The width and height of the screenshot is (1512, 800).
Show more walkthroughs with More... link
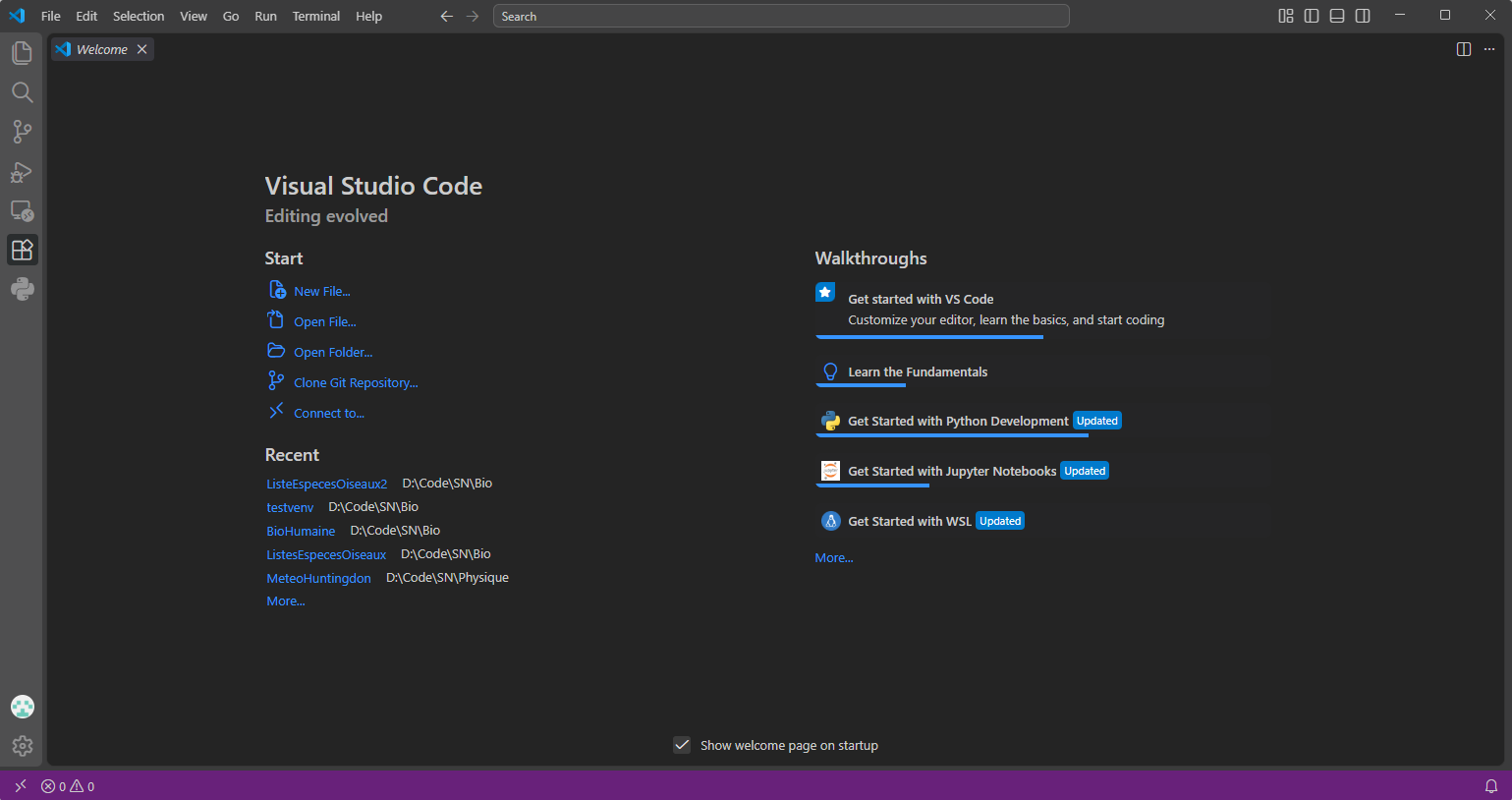click(834, 558)
